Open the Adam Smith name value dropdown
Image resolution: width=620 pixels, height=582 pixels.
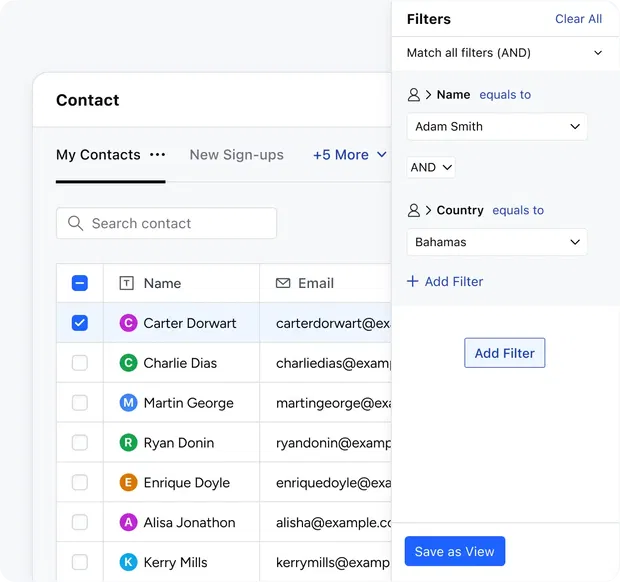[497, 127]
